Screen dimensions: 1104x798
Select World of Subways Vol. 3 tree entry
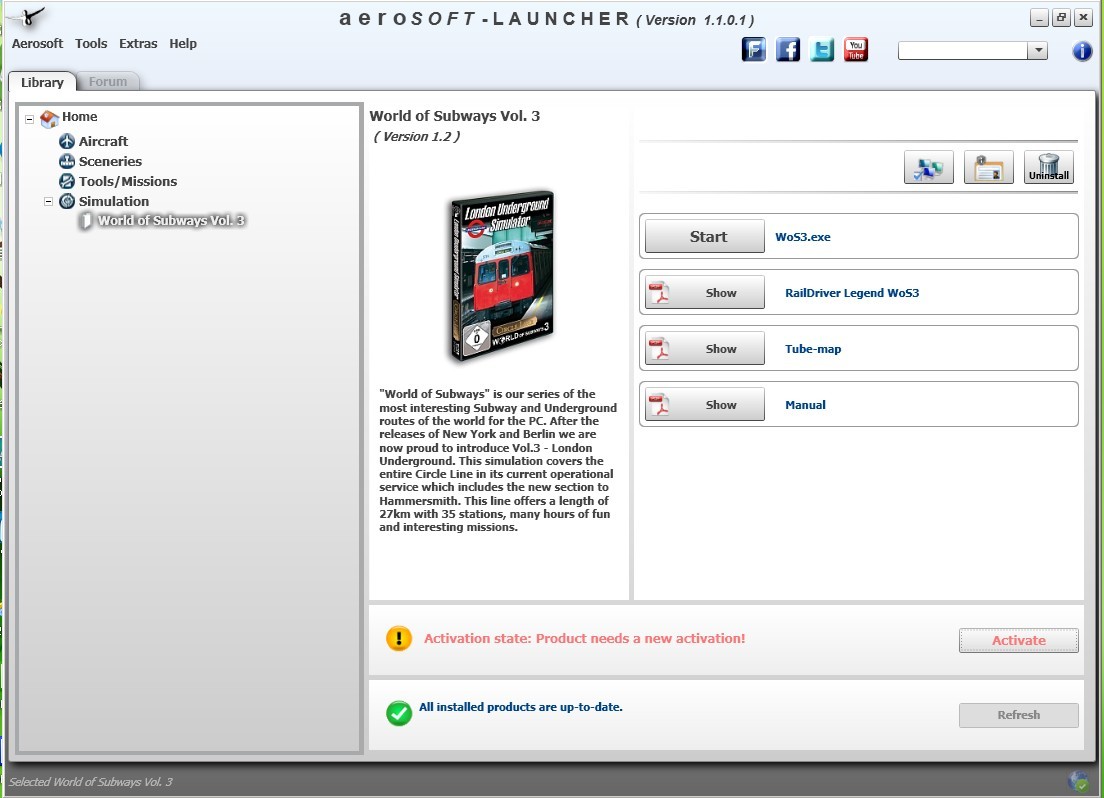(x=171, y=220)
